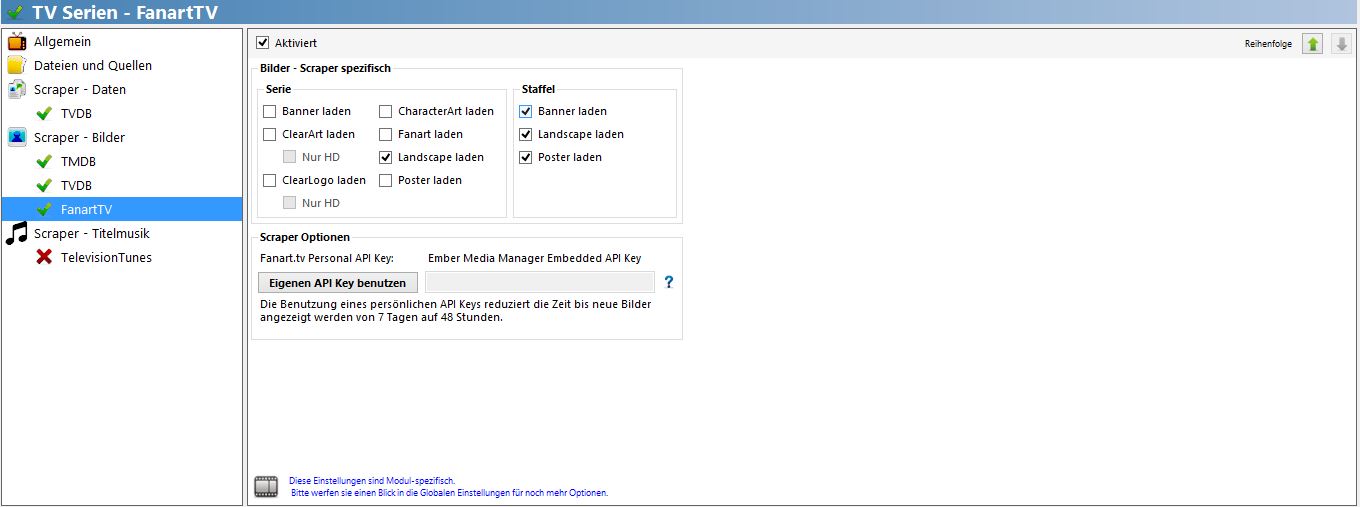Click the green checkmark next to TMDB
Image resolution: width=1360 pixels, height=507 pixels.
pos(44,162)
